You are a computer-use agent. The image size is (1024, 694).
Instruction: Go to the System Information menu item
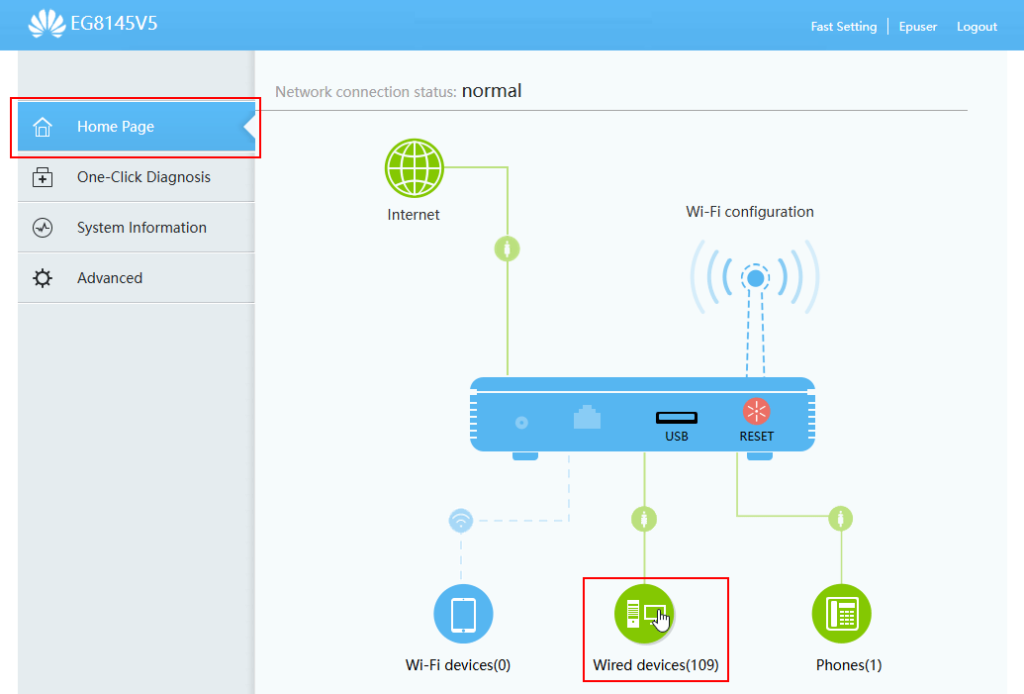coord(141,228)
